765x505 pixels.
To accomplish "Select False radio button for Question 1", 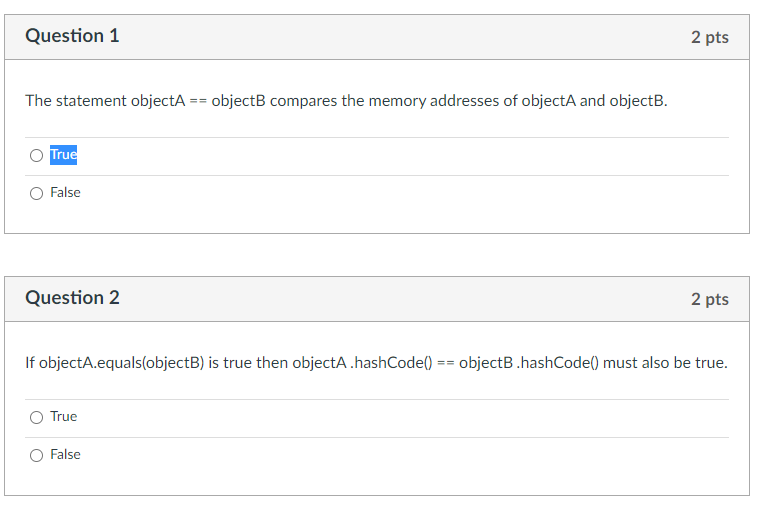I will coord(36,193).
